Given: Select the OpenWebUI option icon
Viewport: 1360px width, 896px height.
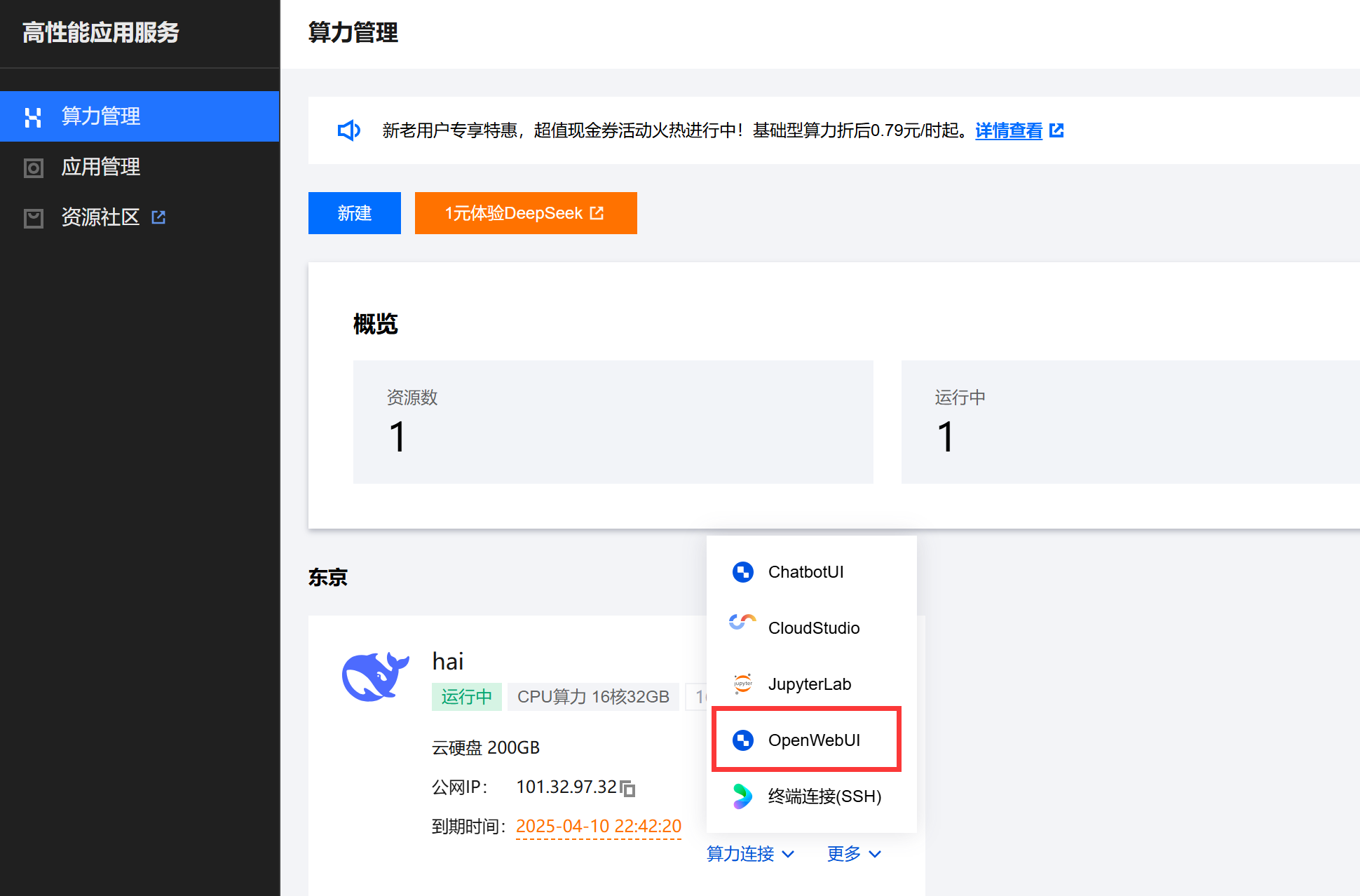Looking at the screenshot, I should pyautogui.click(x=742, y=740).
